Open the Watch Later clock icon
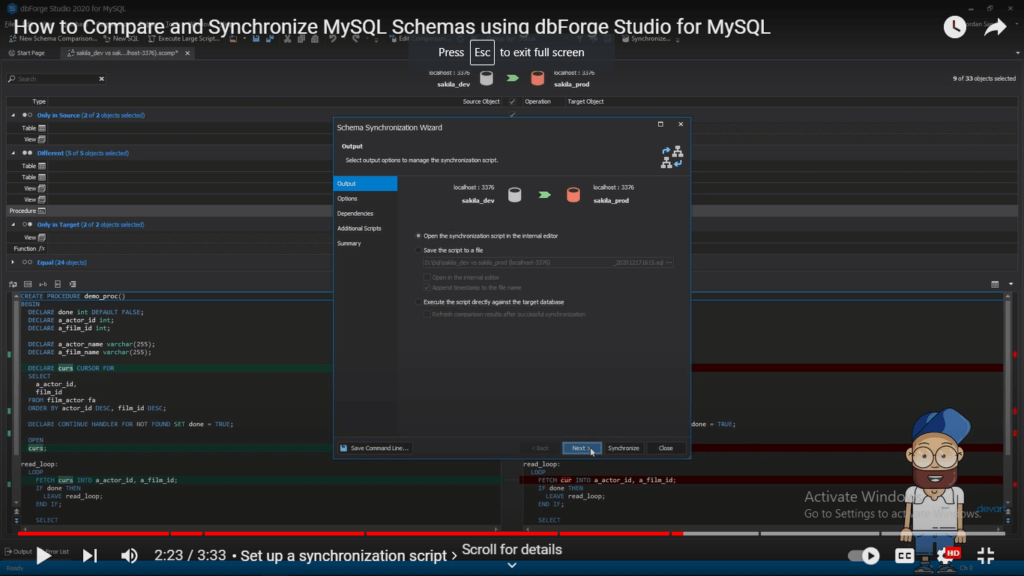This screenshot has width=1024, height=576. pos(954,27)
